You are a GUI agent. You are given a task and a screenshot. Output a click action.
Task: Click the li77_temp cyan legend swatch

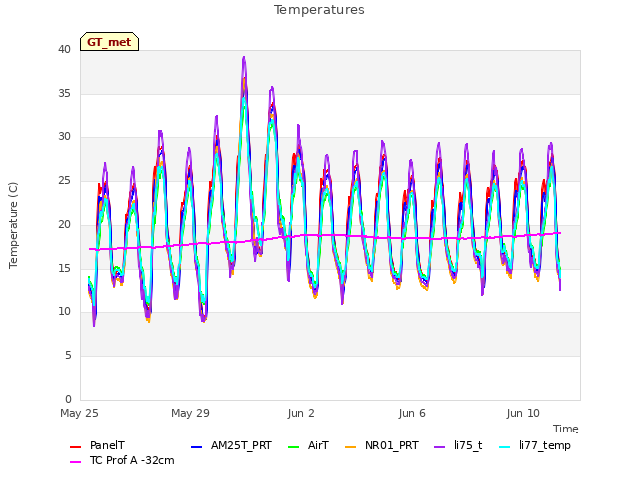coord(504,447)
